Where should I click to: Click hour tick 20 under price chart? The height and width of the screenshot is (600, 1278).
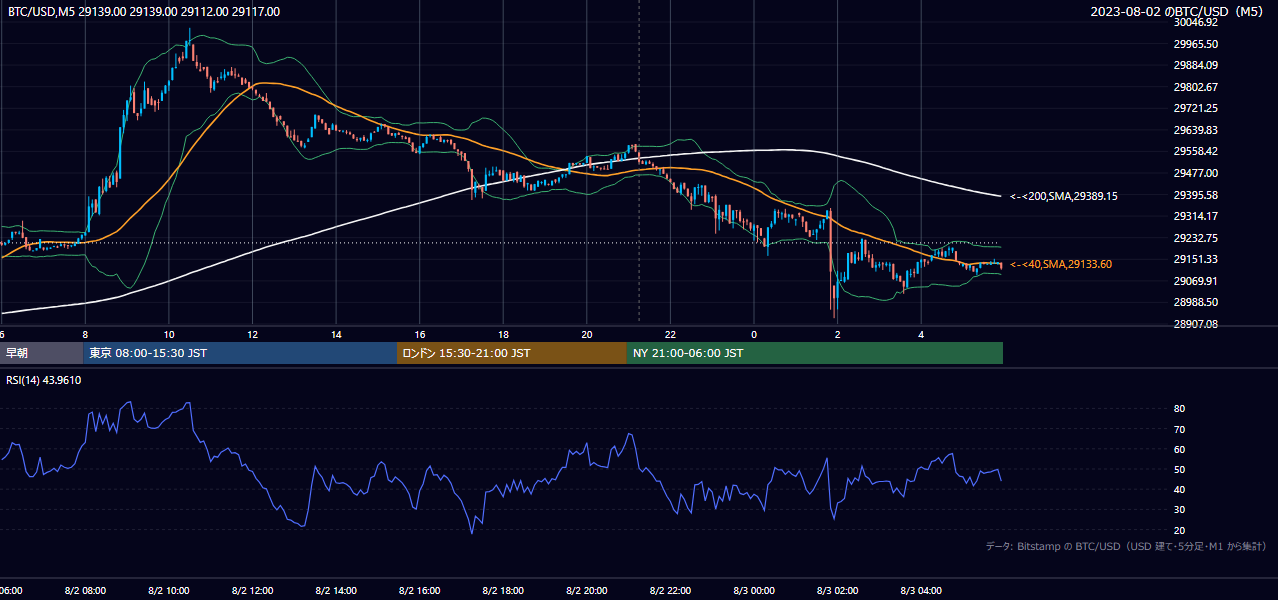[587, 335]
